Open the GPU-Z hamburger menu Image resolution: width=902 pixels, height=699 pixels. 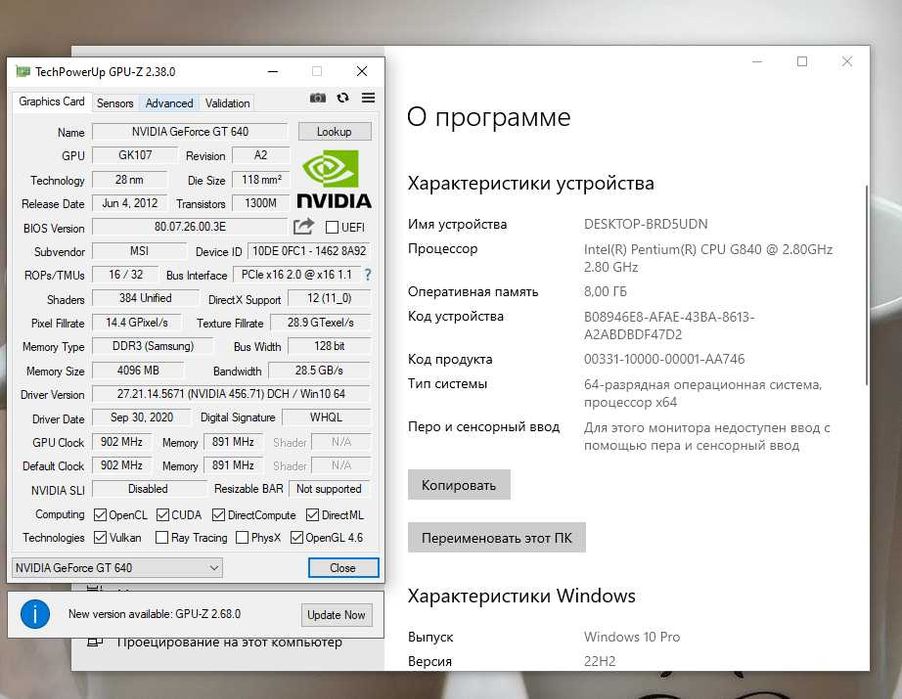(x=368, y=98)
